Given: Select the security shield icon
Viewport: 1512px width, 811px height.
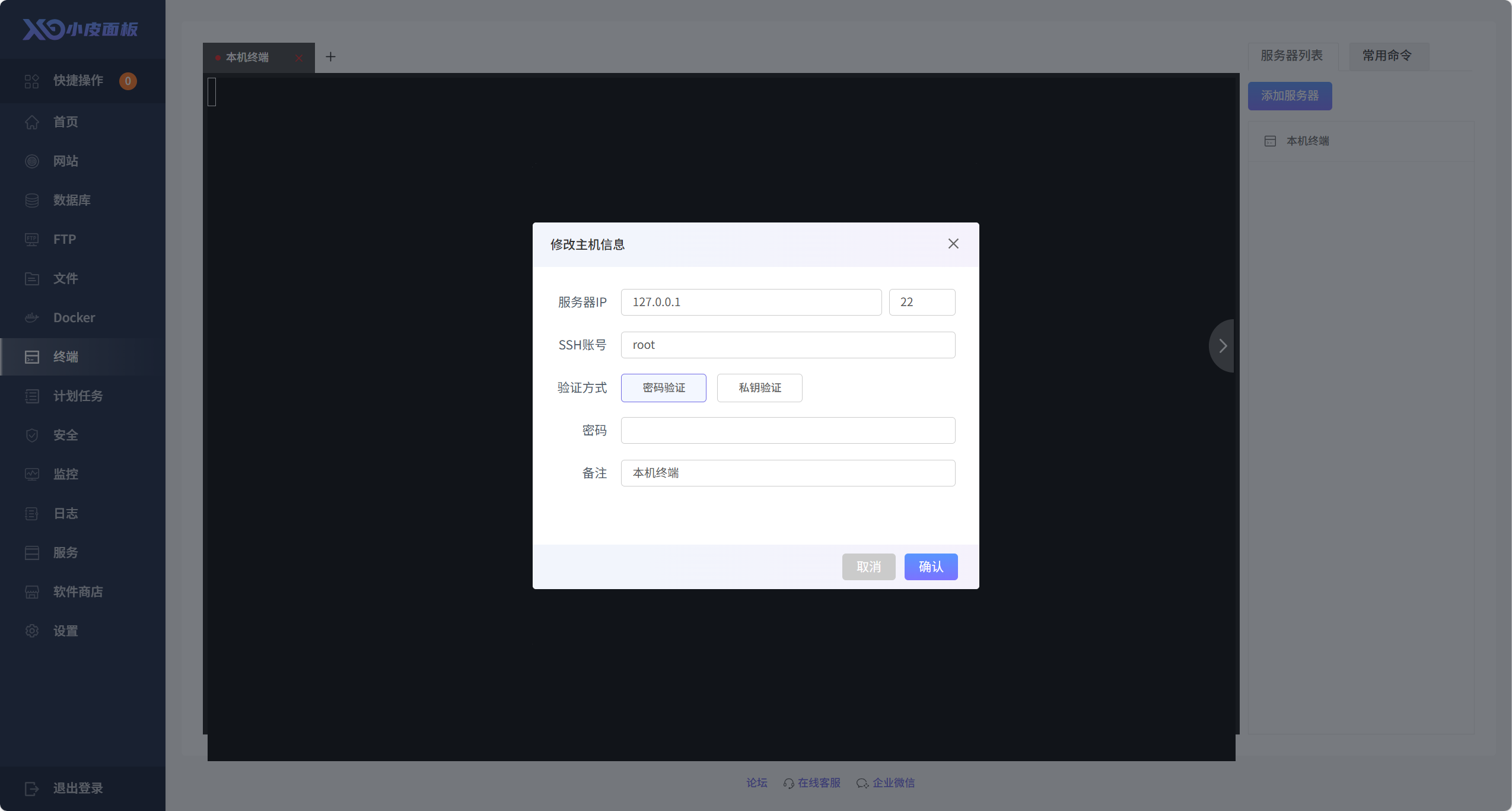Looking at the screenshot, I should (32, 435).
